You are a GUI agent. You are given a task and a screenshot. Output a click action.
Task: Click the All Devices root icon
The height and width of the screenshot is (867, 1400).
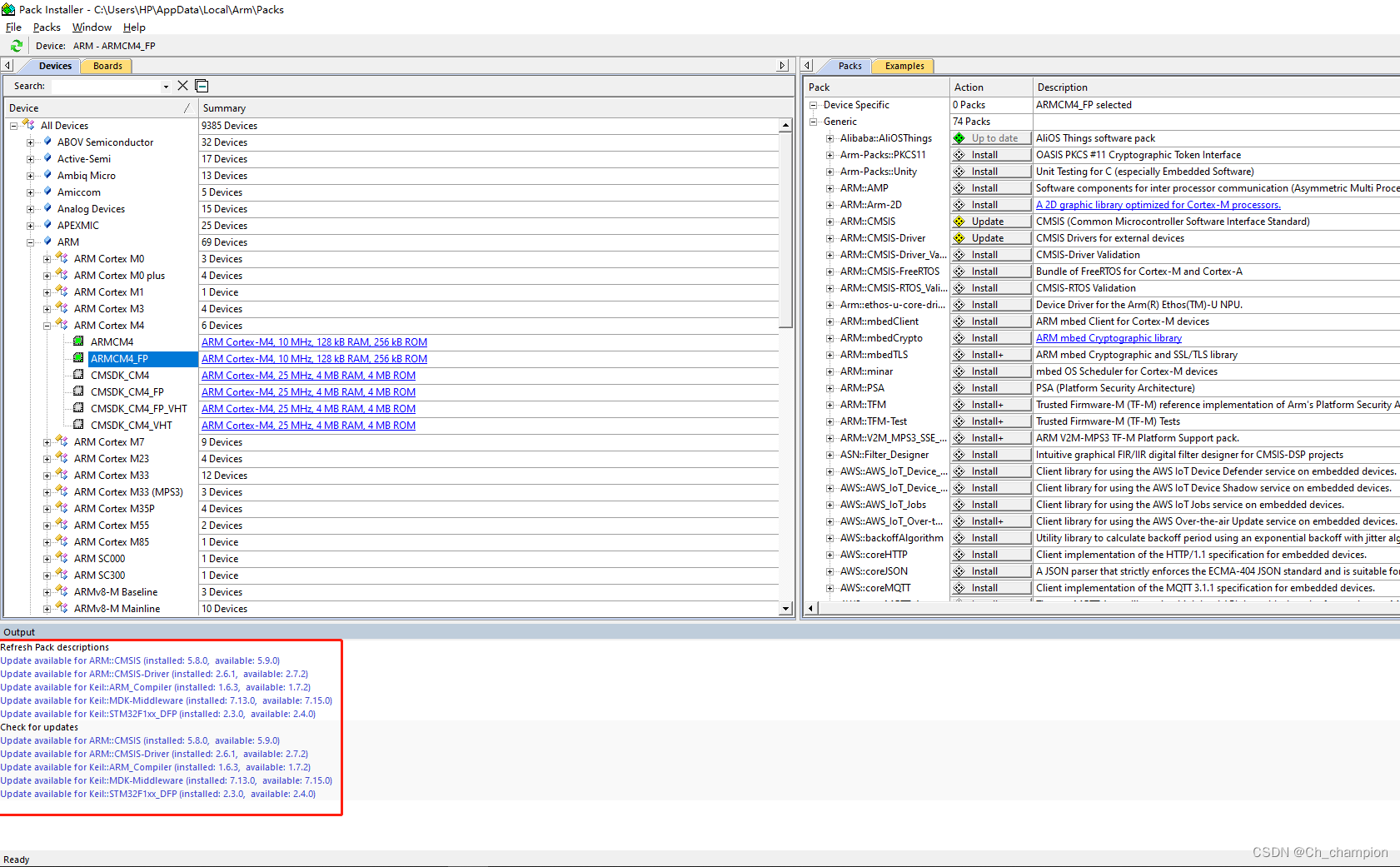(28, 125)
